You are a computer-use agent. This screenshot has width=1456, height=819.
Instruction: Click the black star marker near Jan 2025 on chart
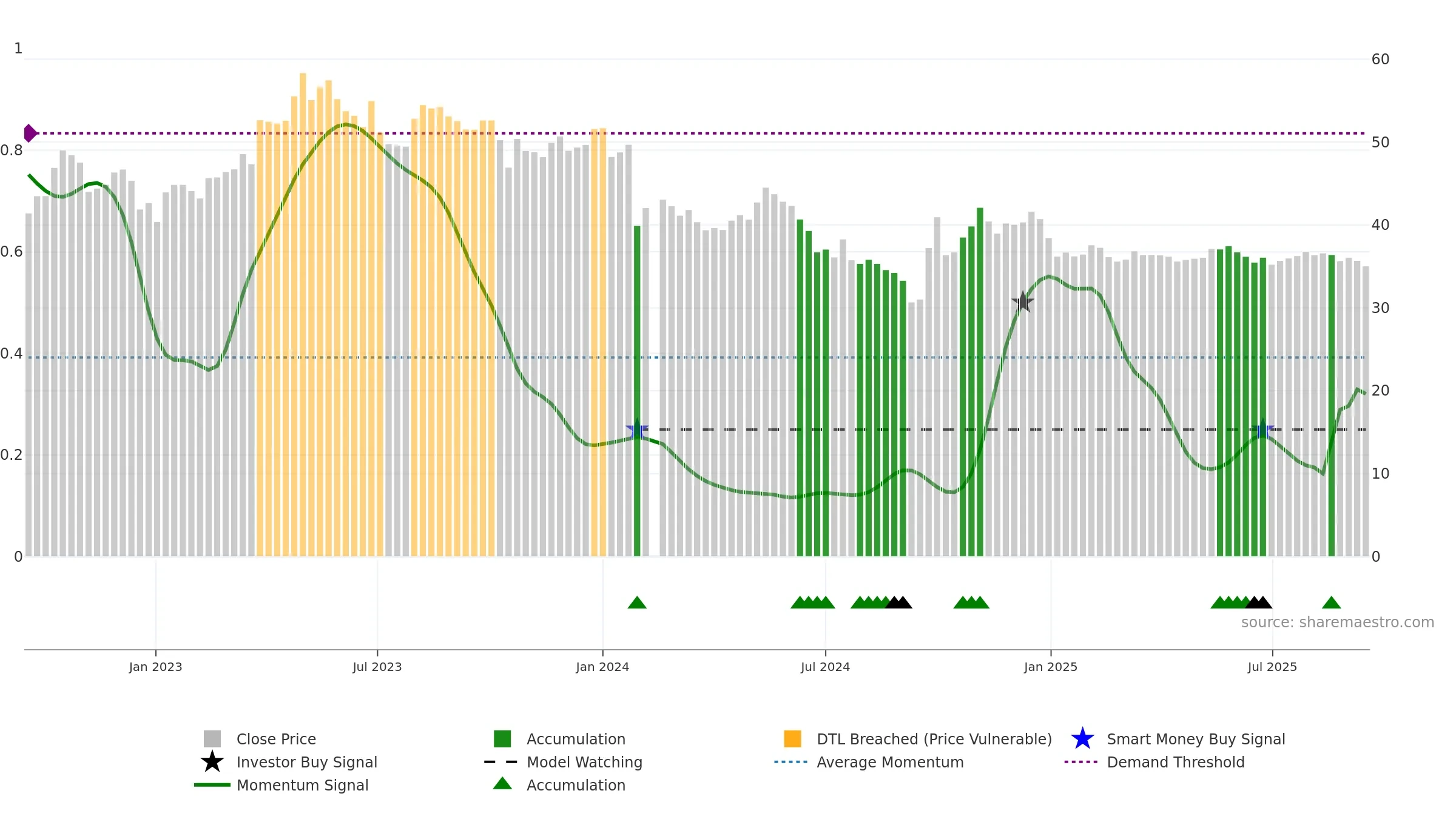[1023, 302]
